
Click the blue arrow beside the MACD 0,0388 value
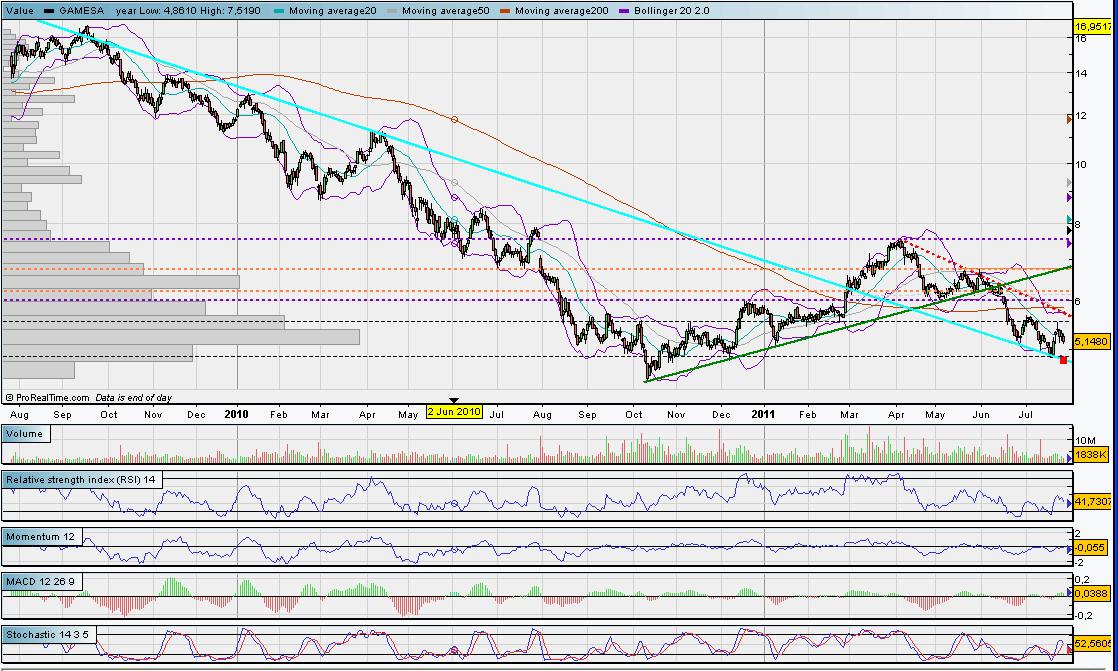click(x=1069, y=593)
